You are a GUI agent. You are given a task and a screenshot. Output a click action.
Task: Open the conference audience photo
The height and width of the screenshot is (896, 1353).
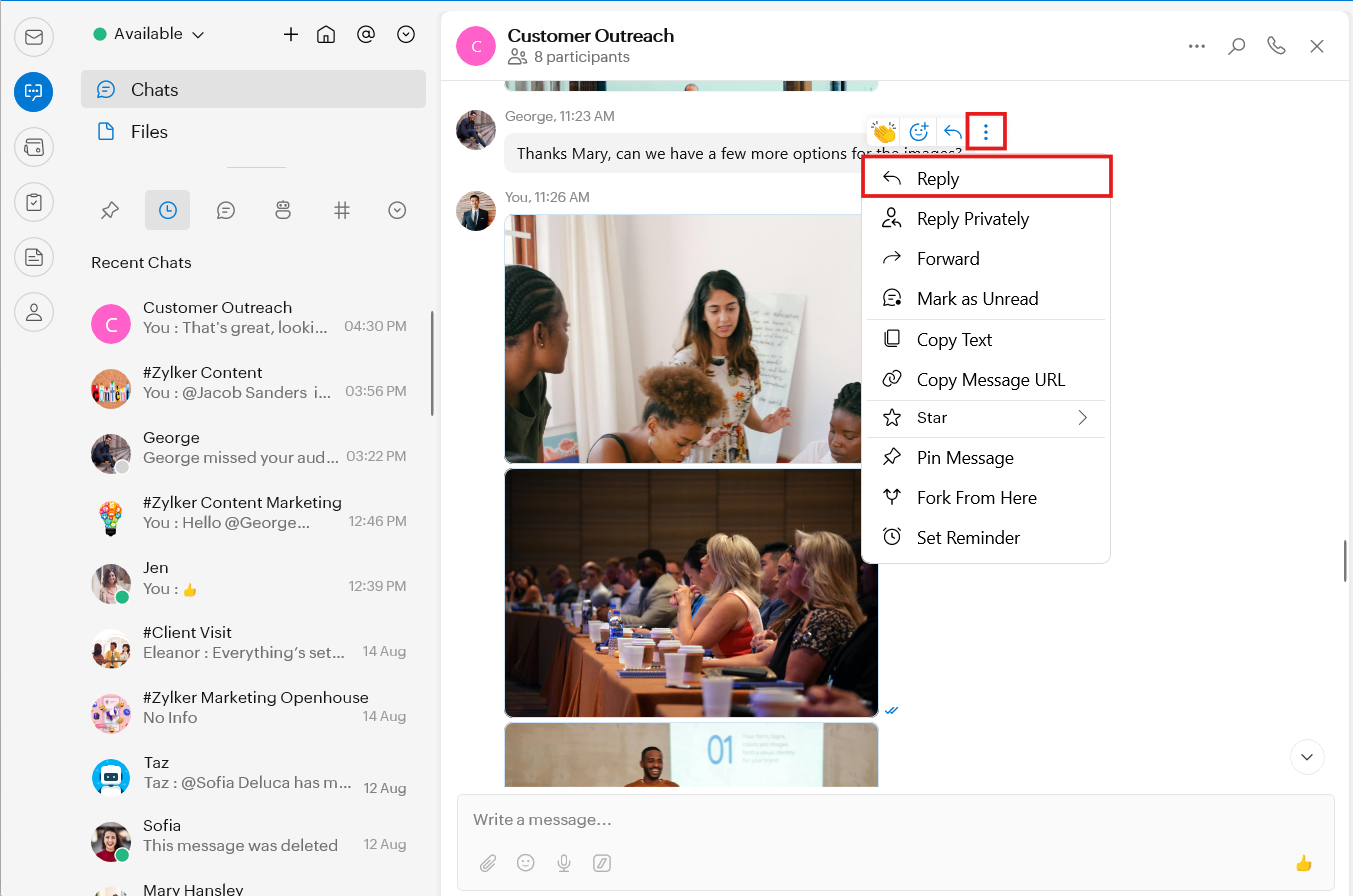tap(691, 593)
